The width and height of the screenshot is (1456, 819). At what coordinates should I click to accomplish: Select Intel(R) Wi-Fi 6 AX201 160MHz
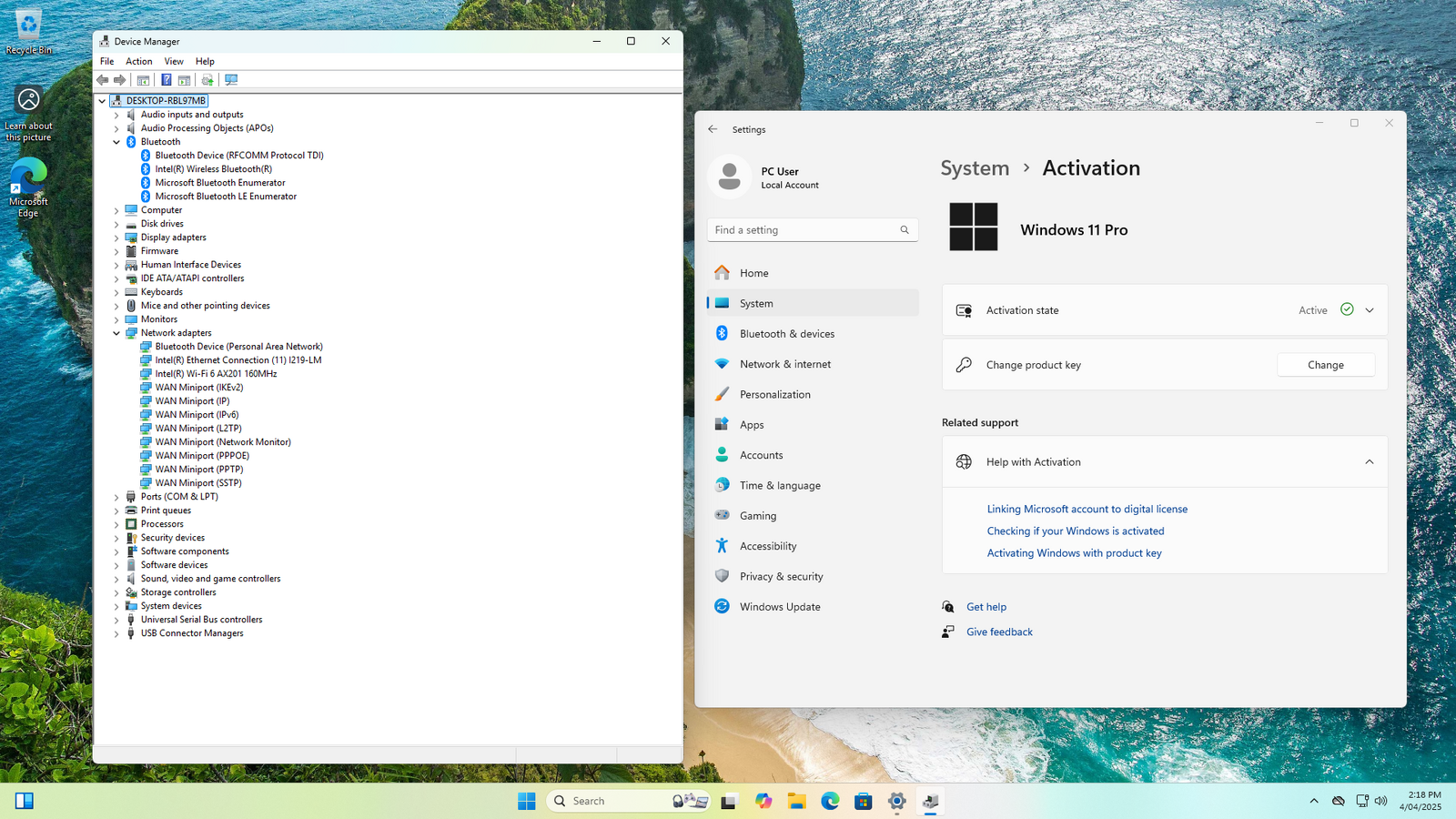216,374
